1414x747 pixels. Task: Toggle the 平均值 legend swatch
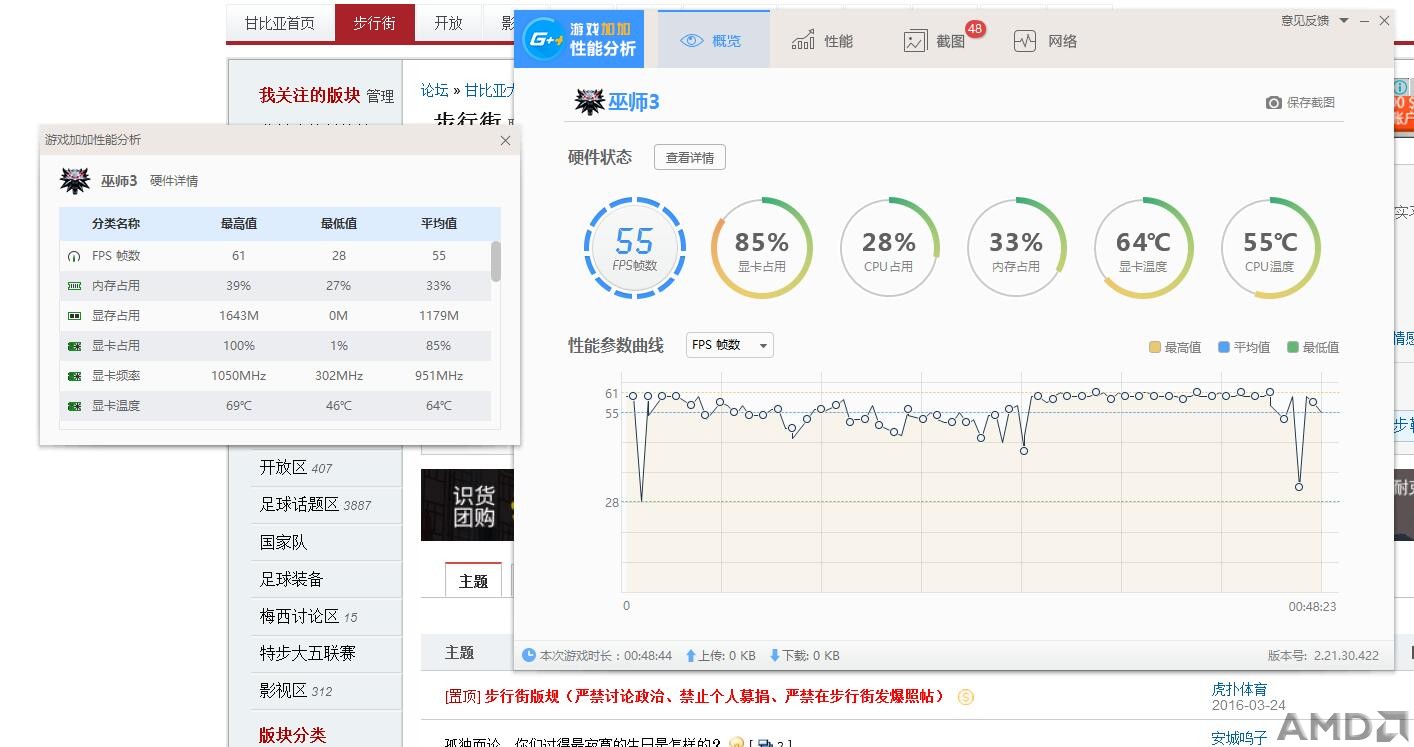click(1224, 347)
